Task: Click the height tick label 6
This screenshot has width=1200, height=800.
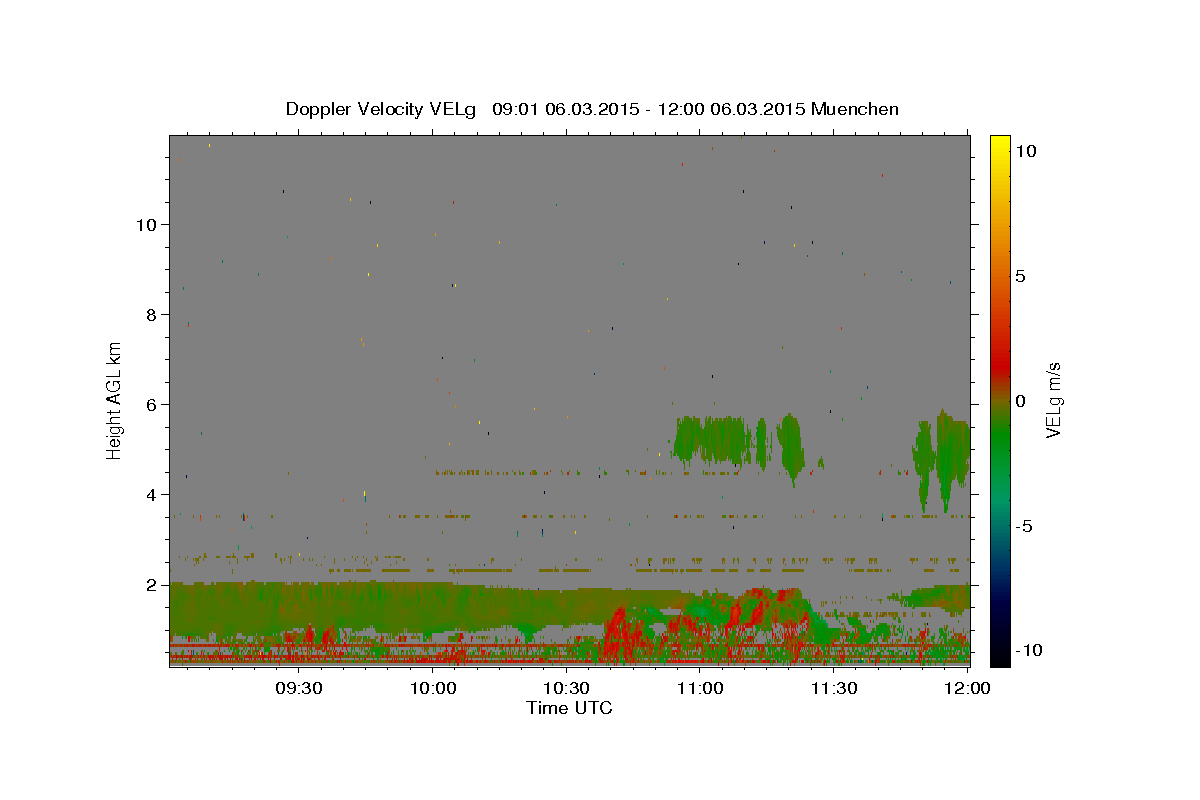Action: (x=151, y=405)
